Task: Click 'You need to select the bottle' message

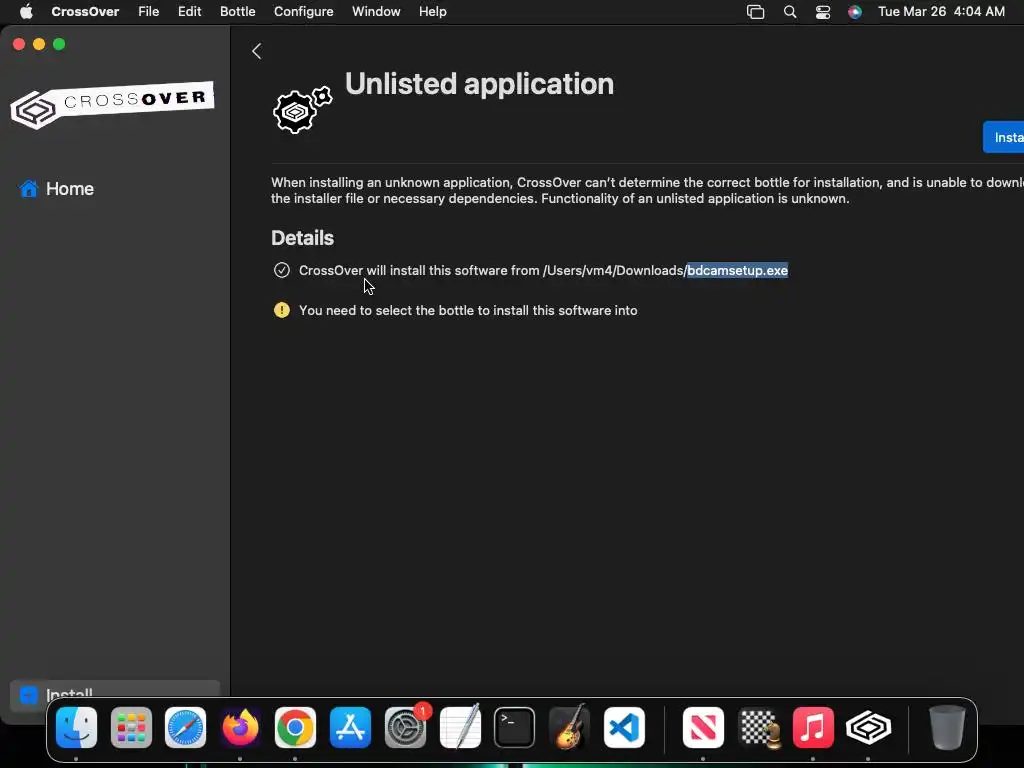Action: 468,310
